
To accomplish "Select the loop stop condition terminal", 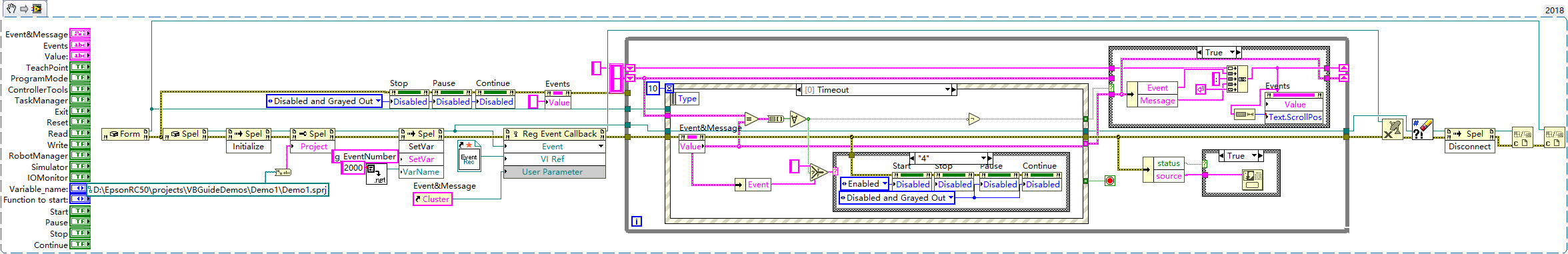I will (x=1109, y=181).
